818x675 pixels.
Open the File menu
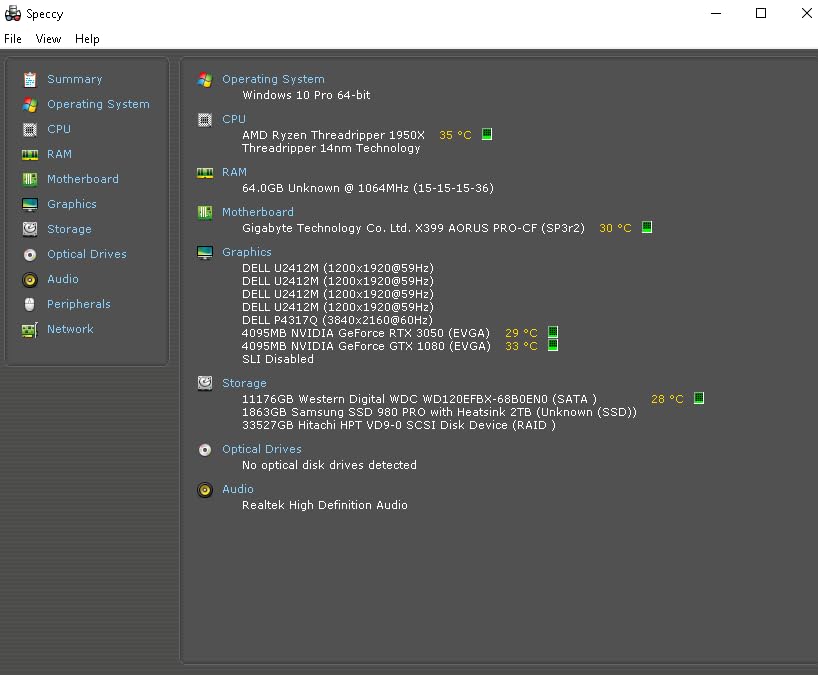[13, 39]
